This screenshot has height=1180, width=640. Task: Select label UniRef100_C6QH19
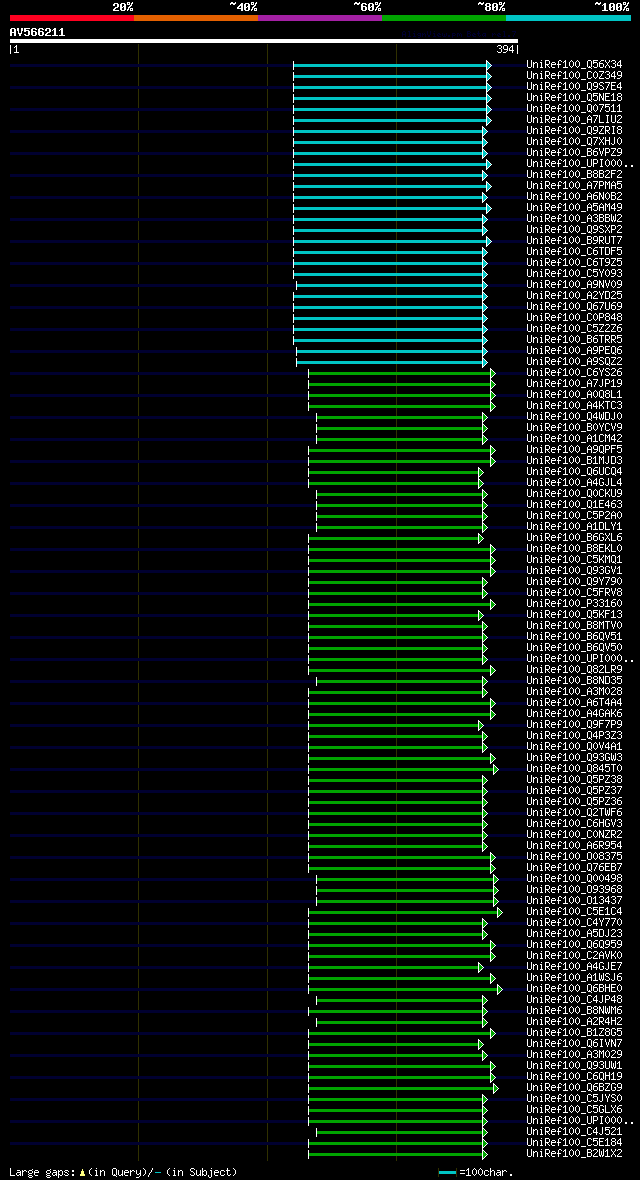[x=574, y=1077]
